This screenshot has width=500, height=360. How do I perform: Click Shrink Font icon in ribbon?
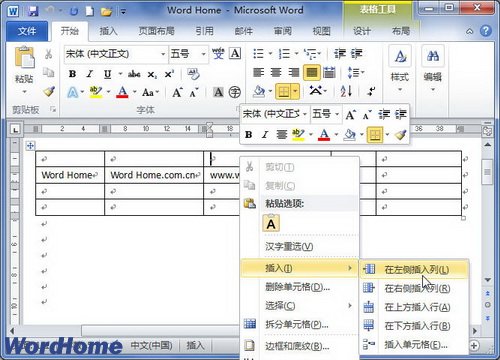click(194, 92)
